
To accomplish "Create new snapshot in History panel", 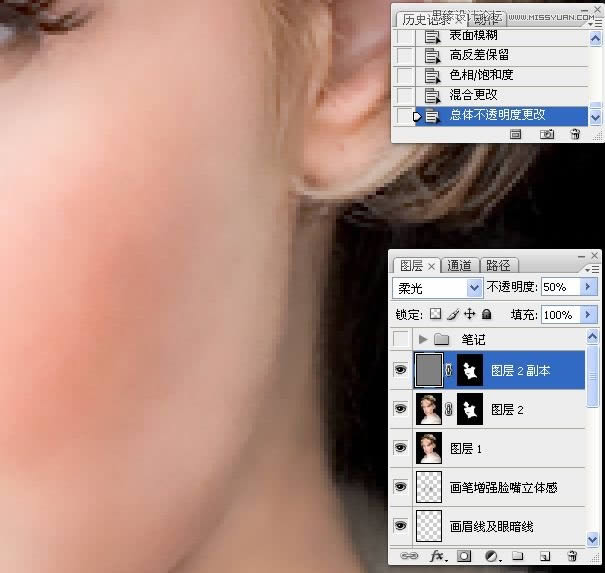I will (x=547, y=133).
